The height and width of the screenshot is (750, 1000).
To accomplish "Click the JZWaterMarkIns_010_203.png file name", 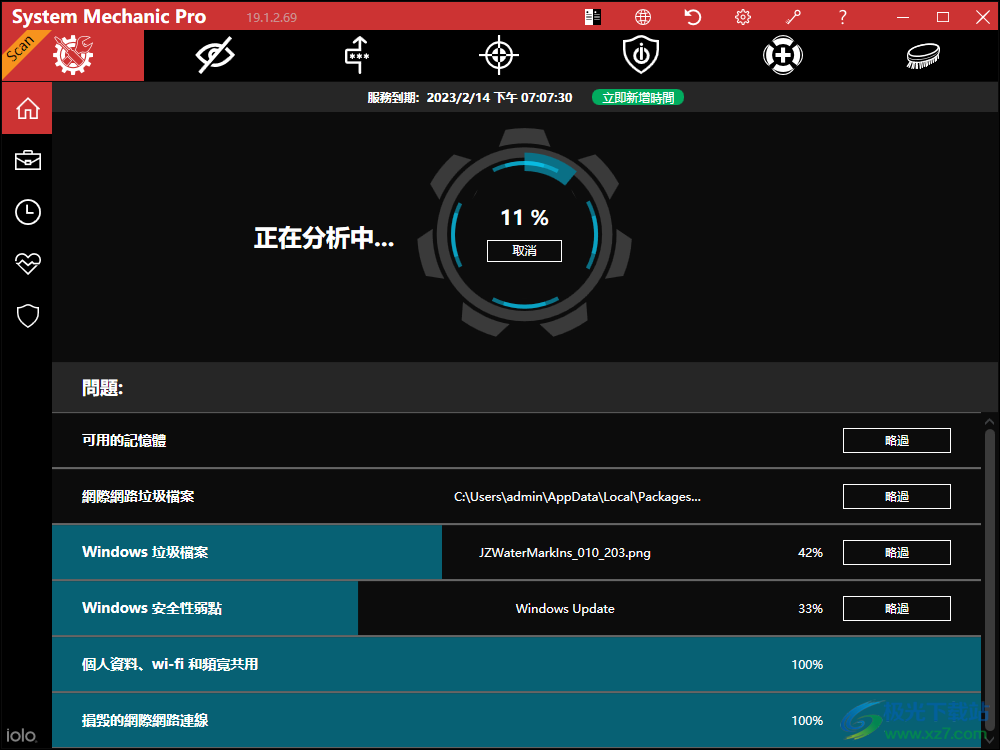I will [565, 553].
